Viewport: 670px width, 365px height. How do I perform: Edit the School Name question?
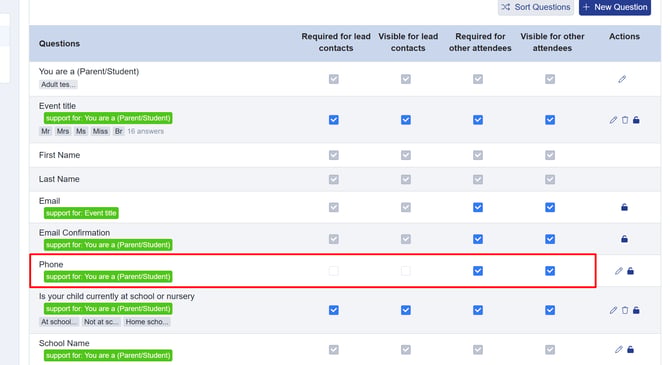point(619,350)
